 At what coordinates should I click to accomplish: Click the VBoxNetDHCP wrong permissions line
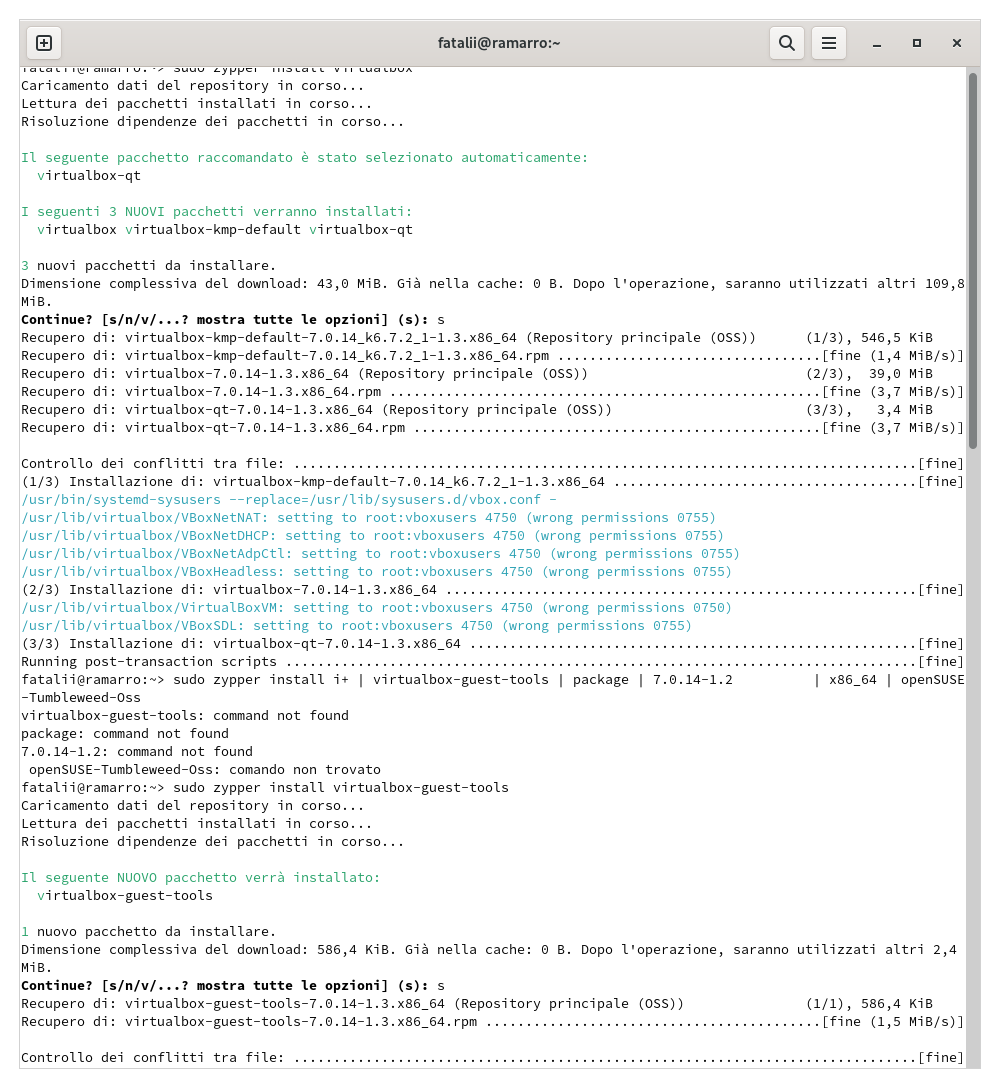pos(373,536)
